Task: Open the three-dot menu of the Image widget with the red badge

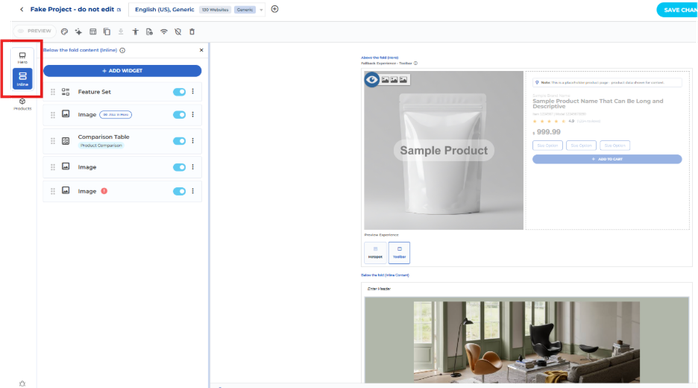Action: pyautogui.click(x=193, y=191)
